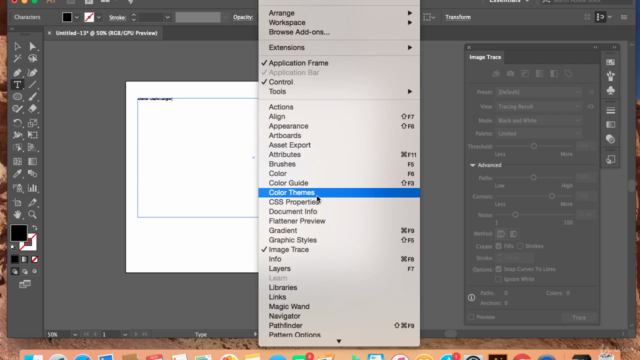
Task: Select the Zoom tool
Action: coord(33,215)
